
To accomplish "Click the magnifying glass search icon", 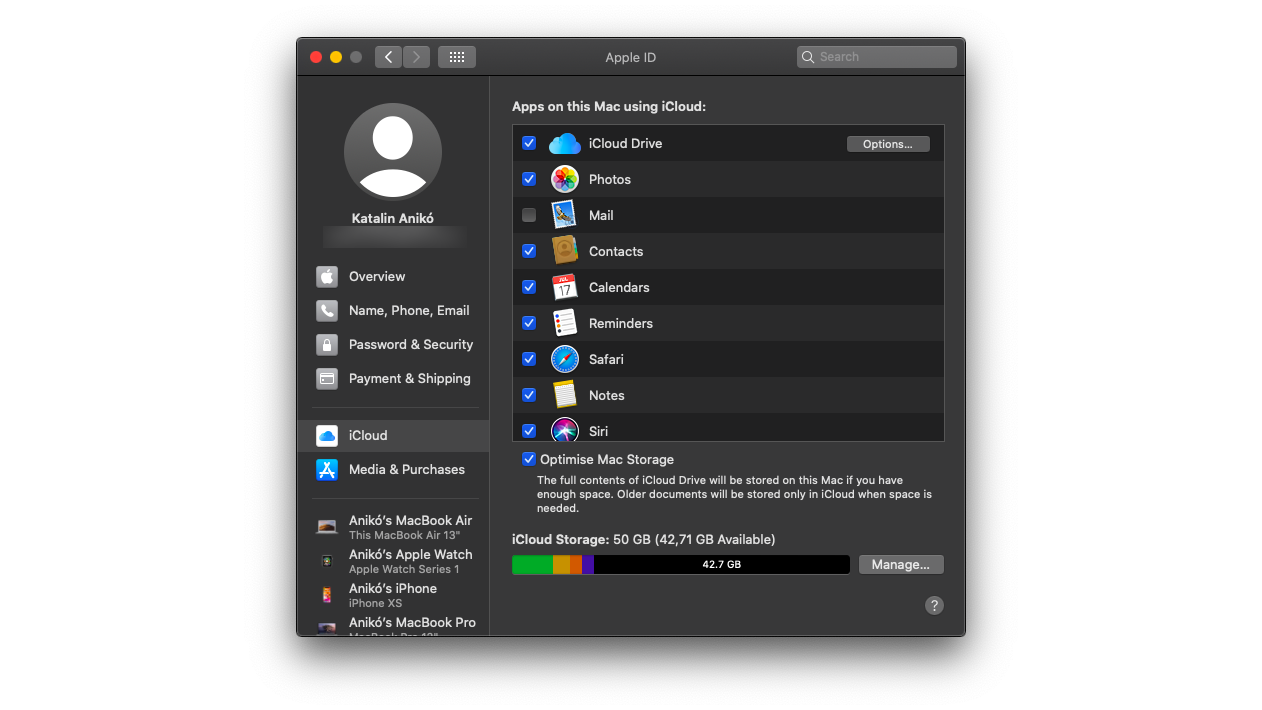I will point(807,57).
